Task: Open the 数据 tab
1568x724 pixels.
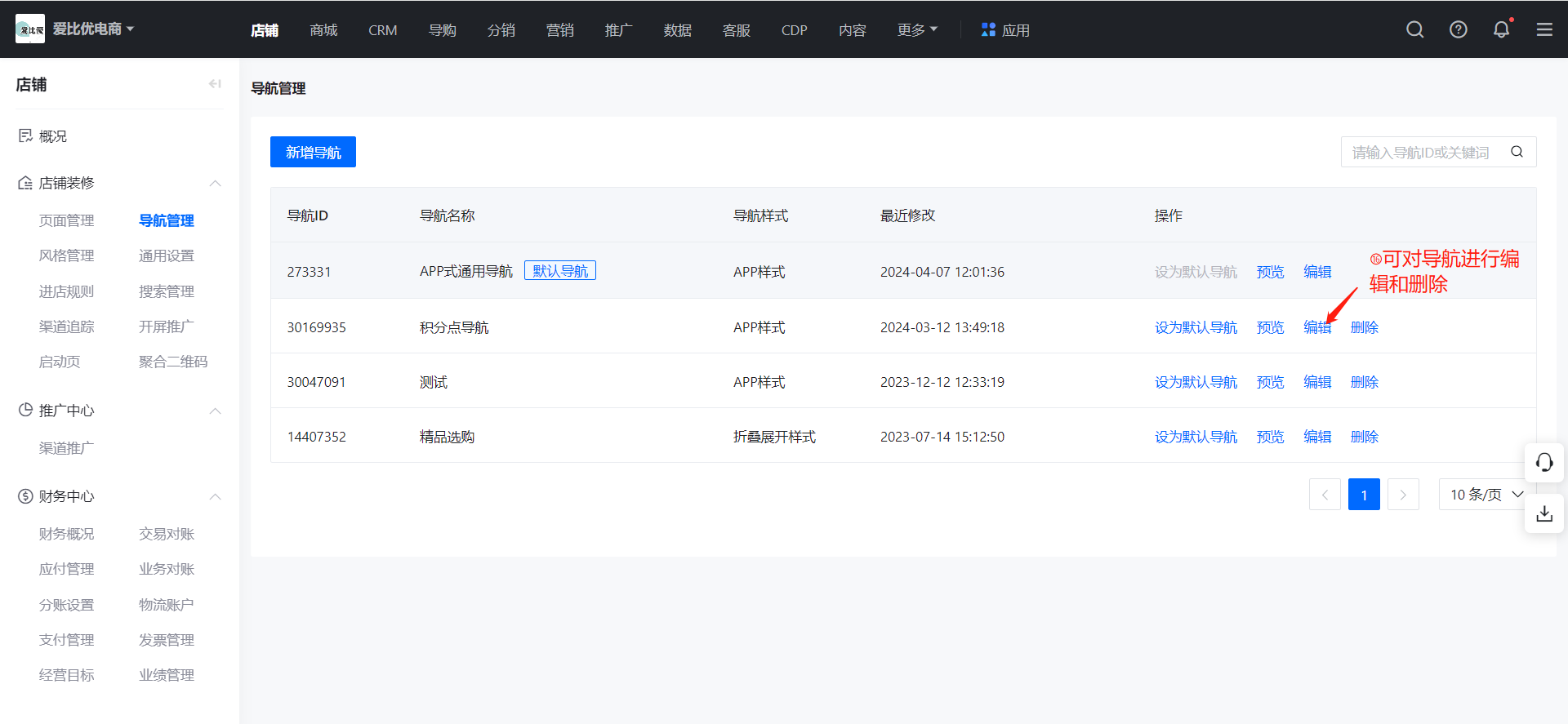Action: click(677, 30)
